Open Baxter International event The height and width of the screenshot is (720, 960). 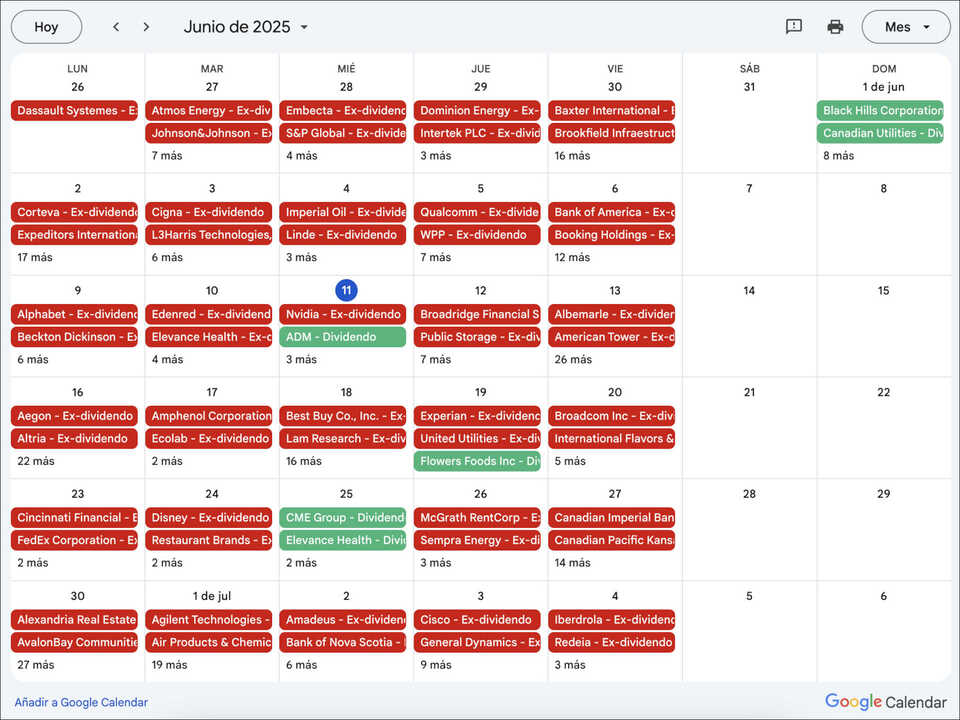(612, 111)
